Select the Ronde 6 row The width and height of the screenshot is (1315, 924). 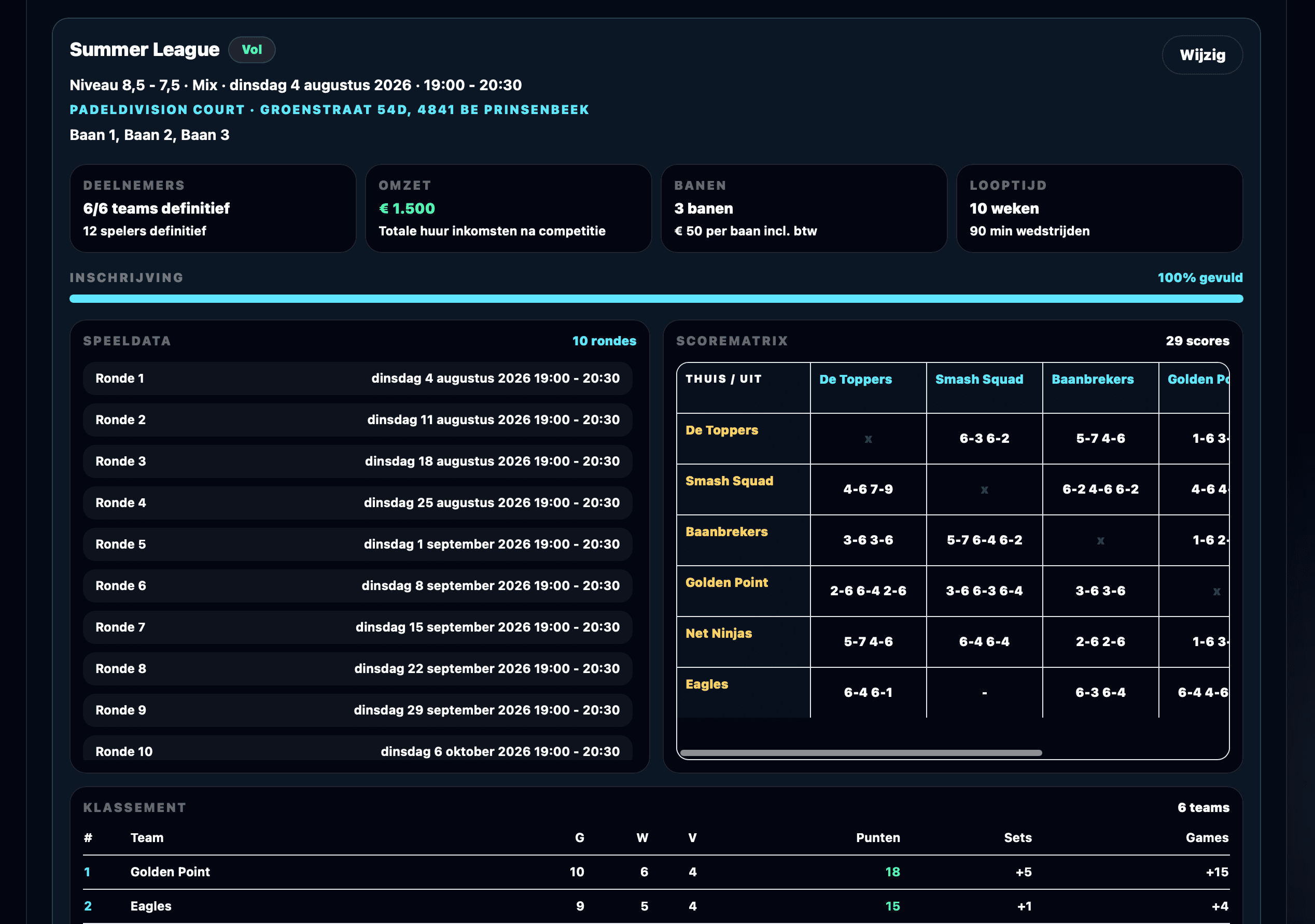click(357, 585)
